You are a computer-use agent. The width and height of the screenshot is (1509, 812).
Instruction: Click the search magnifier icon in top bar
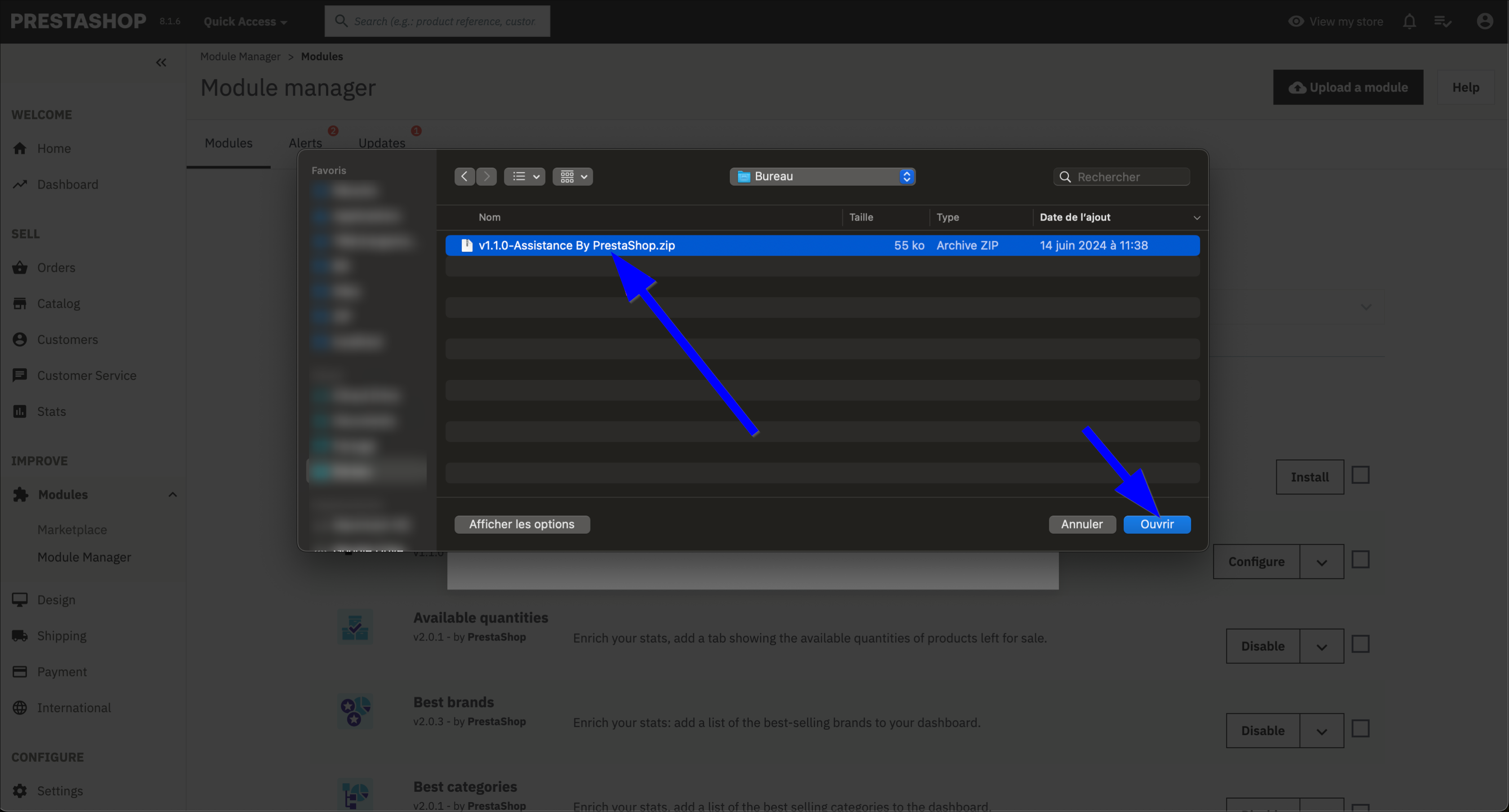pos(341,21)
